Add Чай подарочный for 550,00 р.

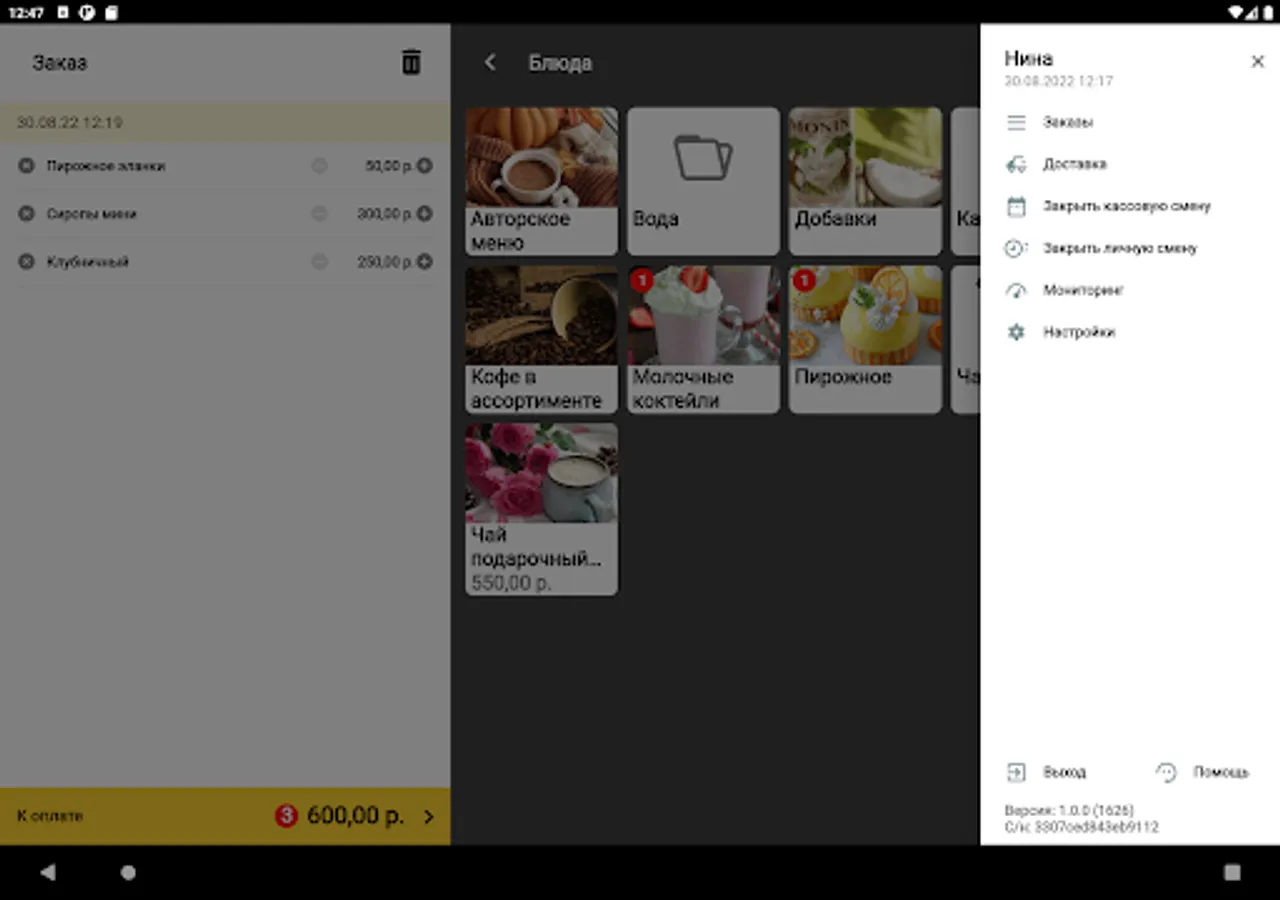(541, 509)
